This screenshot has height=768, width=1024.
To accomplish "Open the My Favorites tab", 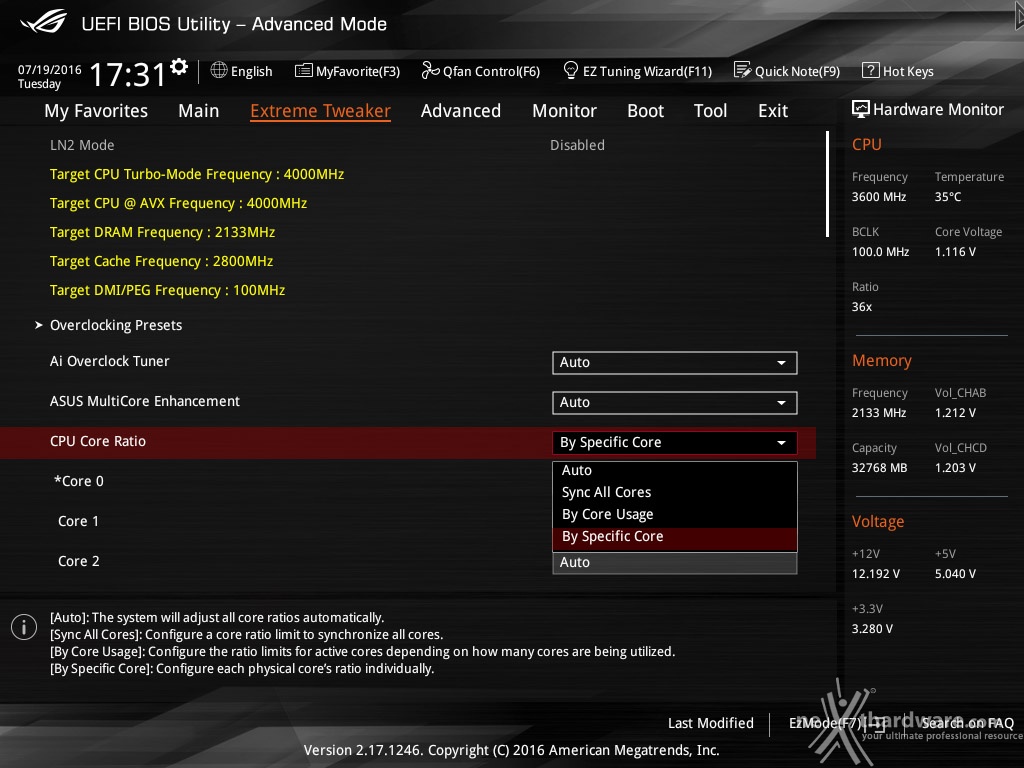I will click(x=96, y=111).
